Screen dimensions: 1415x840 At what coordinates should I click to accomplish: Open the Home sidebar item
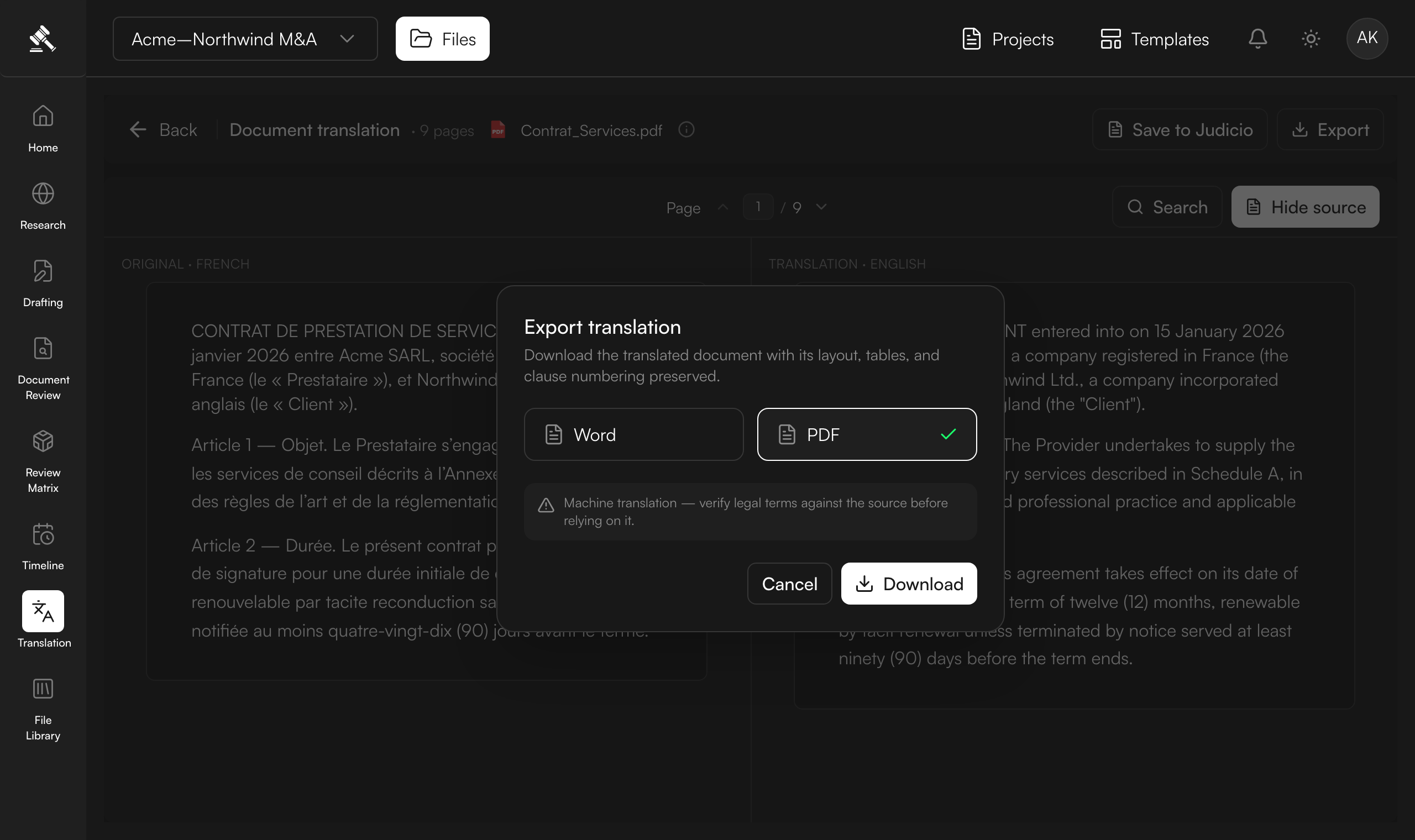[x=43, y=129]
